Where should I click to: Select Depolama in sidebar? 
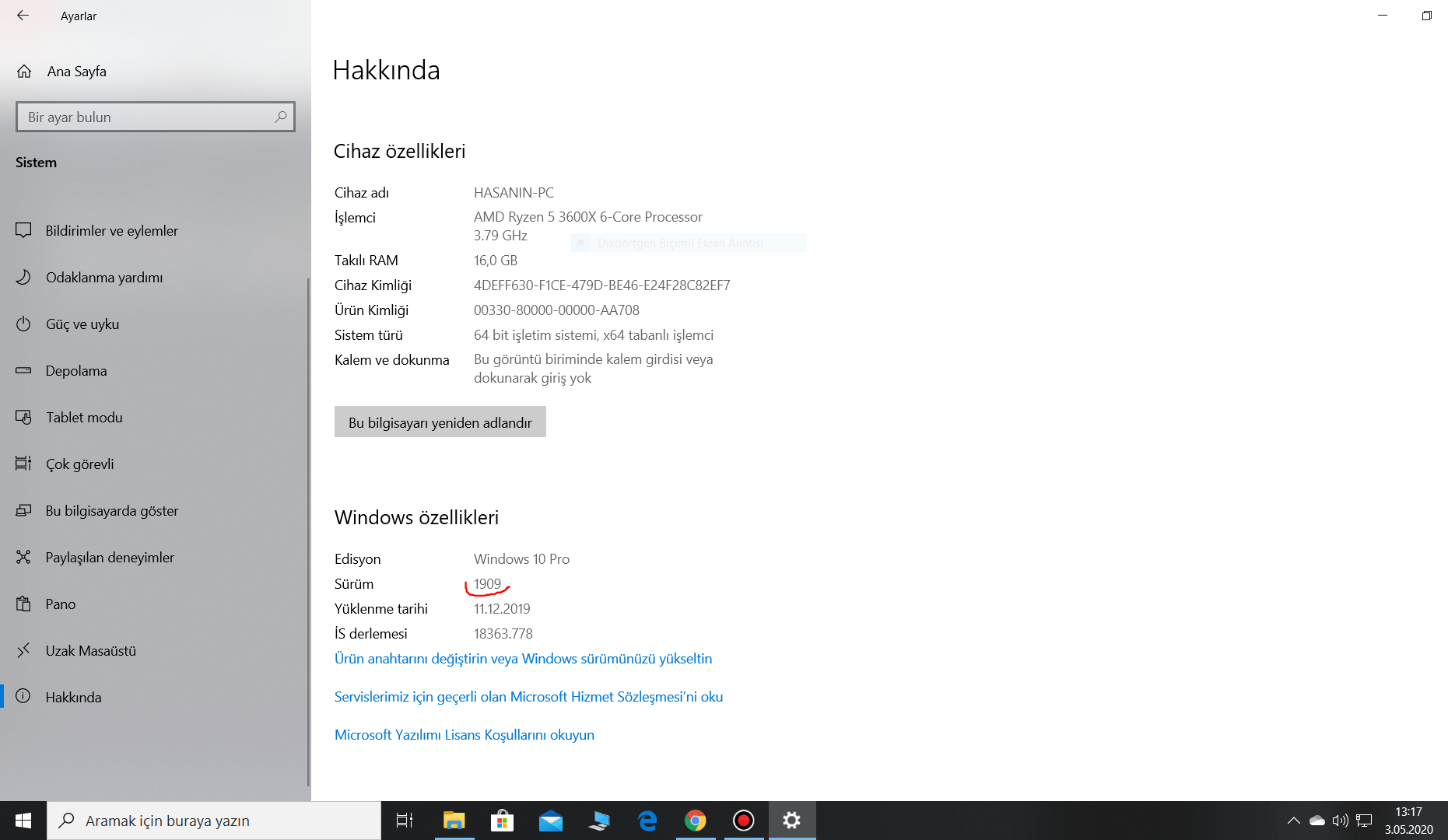tap(156, 371)
